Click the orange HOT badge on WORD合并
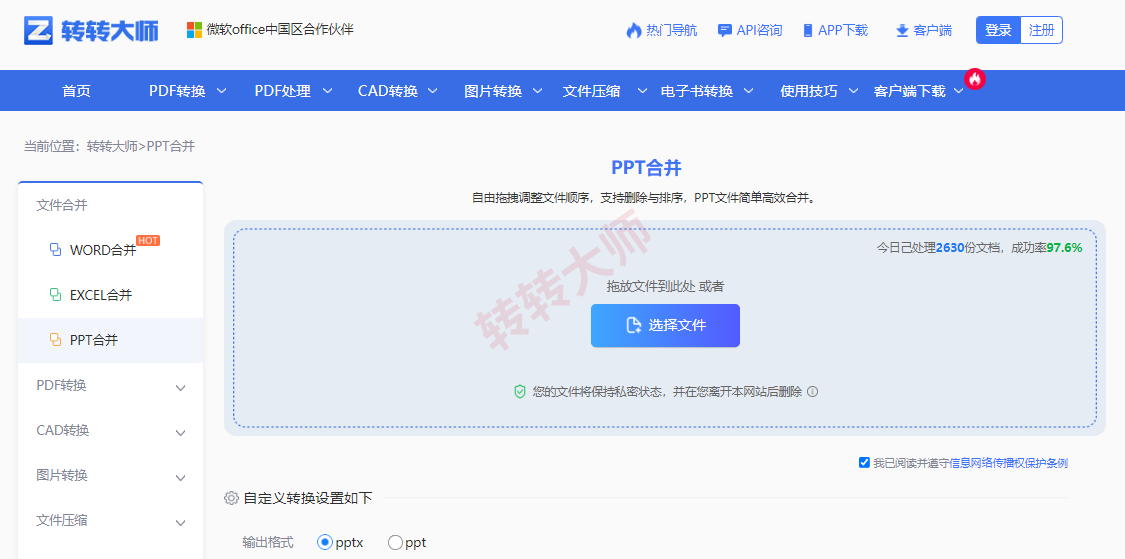This screenshot has height=559, width=1125. [148, 240]
